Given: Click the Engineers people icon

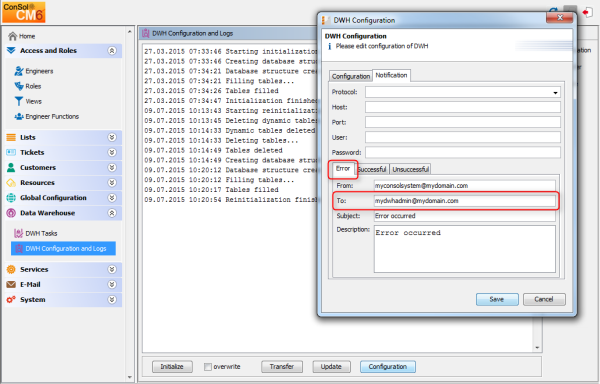Looking at the screenshot, I should click(19, 71).
